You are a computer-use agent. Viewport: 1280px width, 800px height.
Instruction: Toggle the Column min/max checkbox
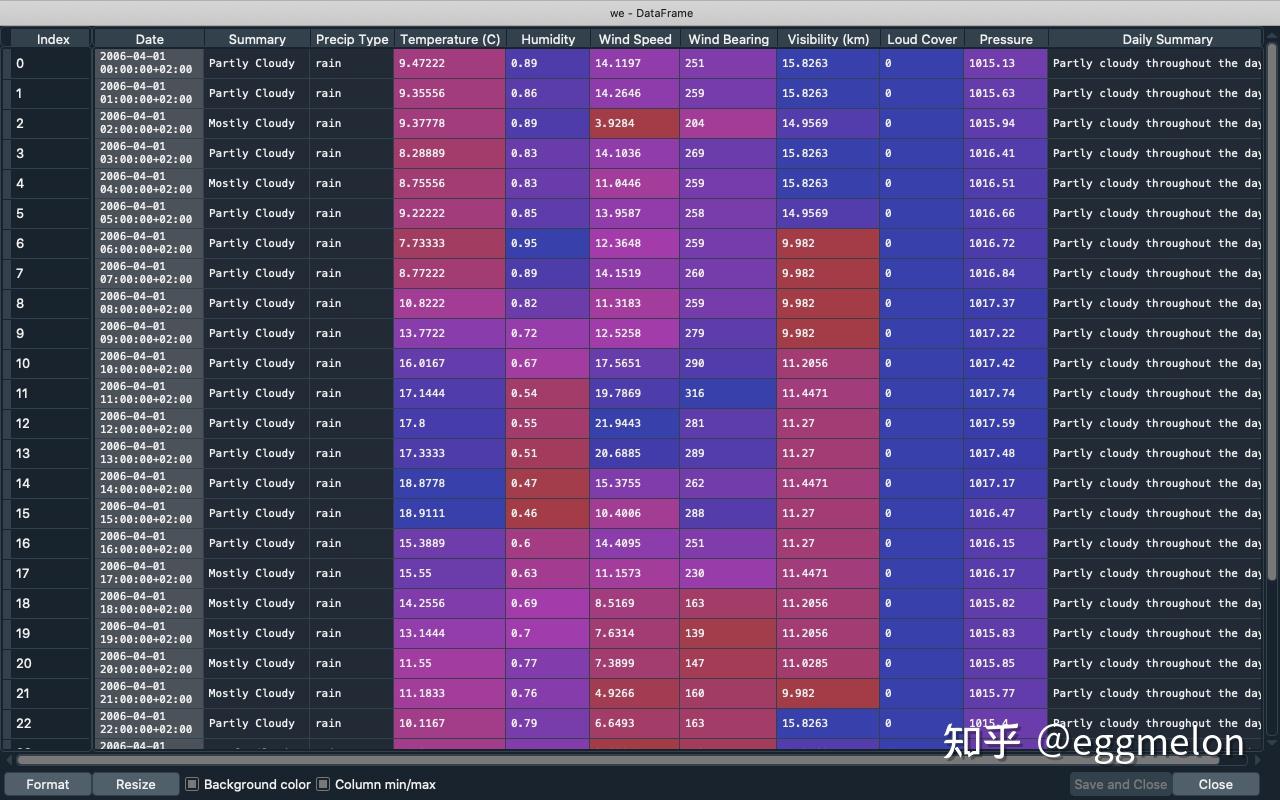(322, 784)
